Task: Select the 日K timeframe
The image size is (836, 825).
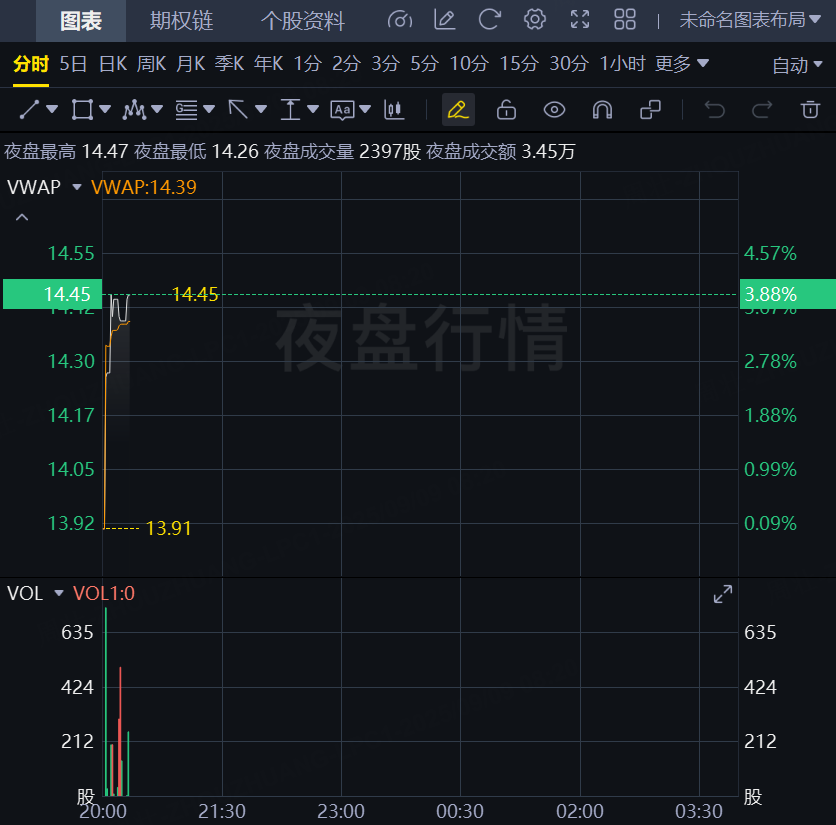Action: (x=112, y=64)
